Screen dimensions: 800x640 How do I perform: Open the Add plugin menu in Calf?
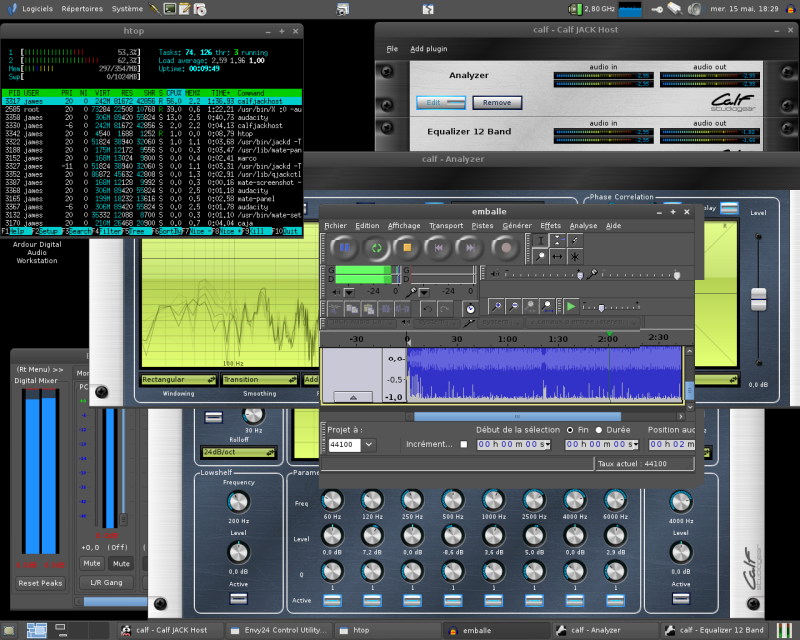pos(429,48)
